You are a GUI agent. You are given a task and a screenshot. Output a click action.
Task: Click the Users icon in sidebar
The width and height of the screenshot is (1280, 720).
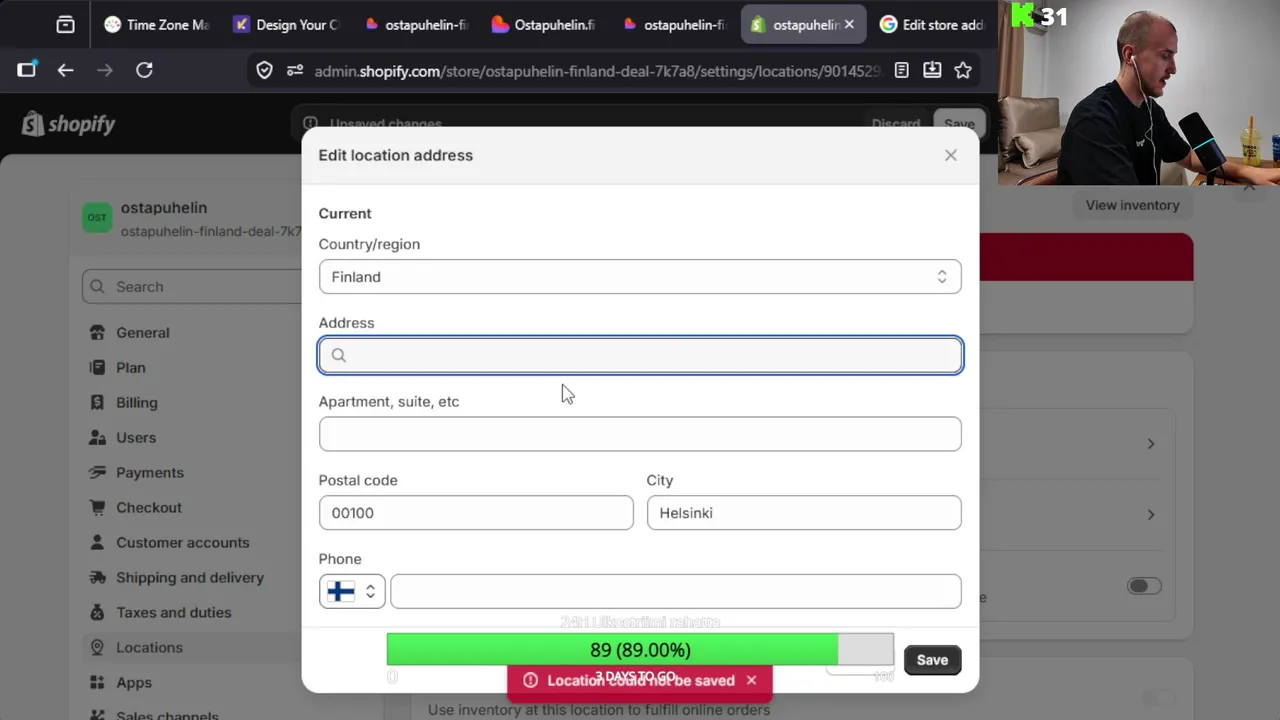coord(97,437)
